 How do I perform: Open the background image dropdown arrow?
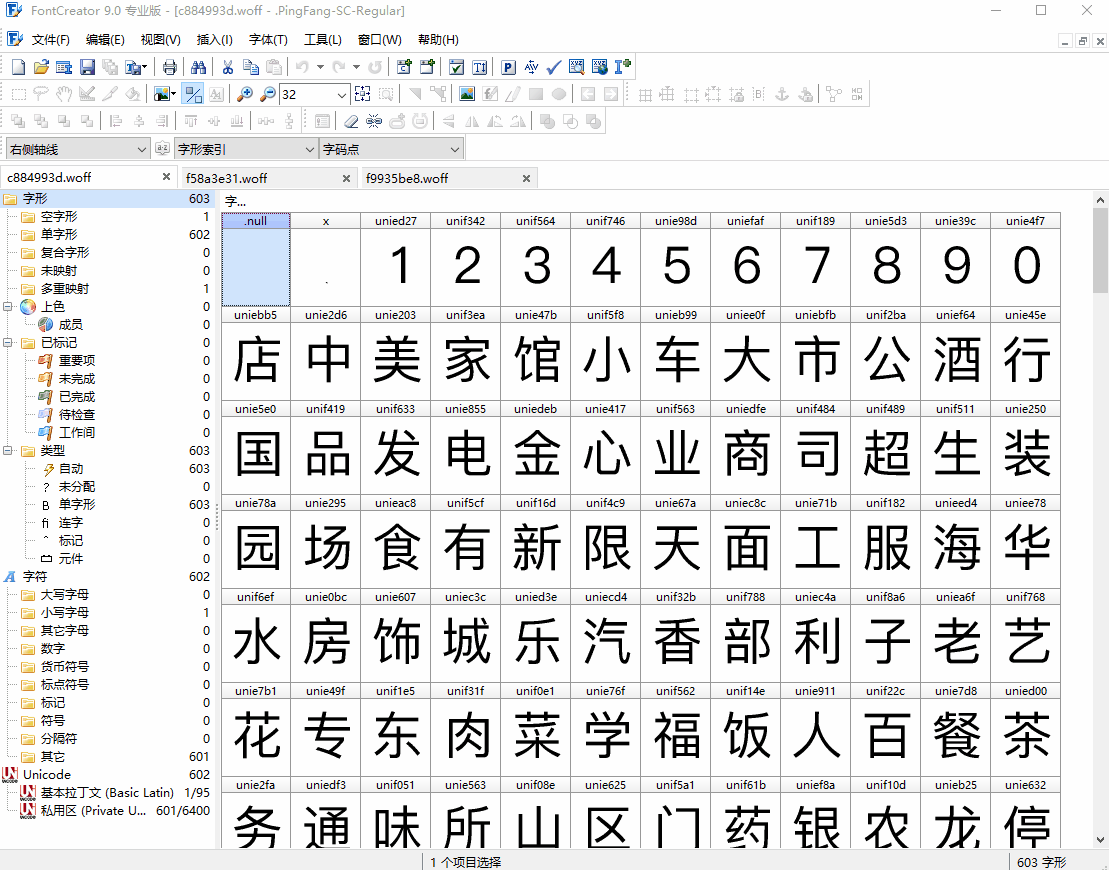[174, 94]
